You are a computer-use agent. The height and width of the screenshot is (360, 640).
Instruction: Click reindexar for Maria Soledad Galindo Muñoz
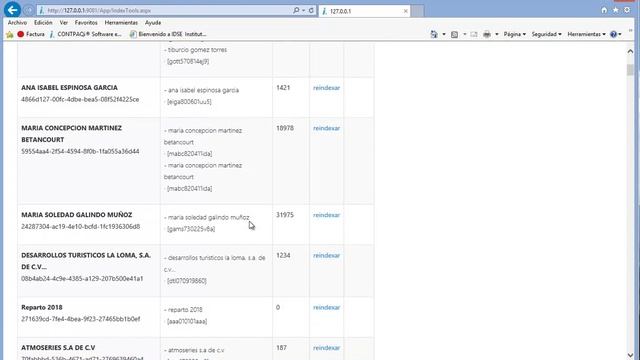[326, 215]
